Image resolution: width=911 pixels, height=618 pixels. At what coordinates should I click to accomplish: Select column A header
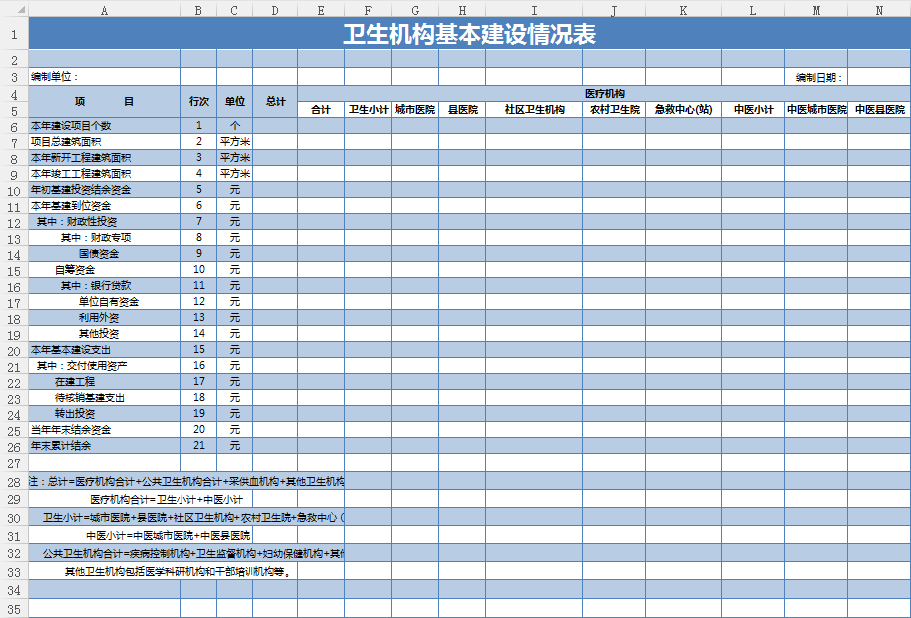tap(104, 9)
